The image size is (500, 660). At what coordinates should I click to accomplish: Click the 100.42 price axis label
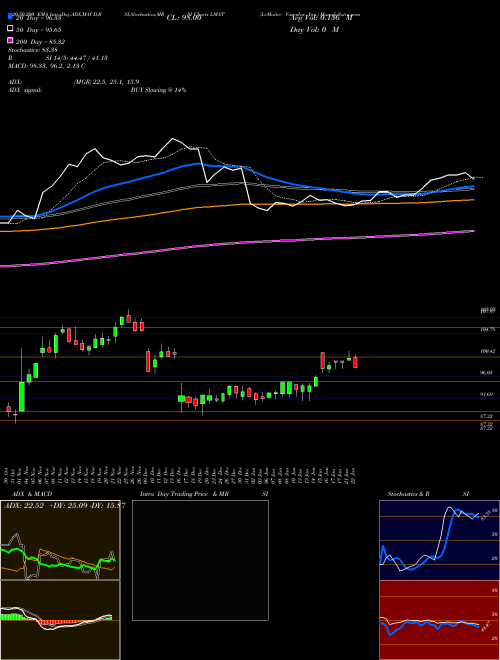coord(488,351)
